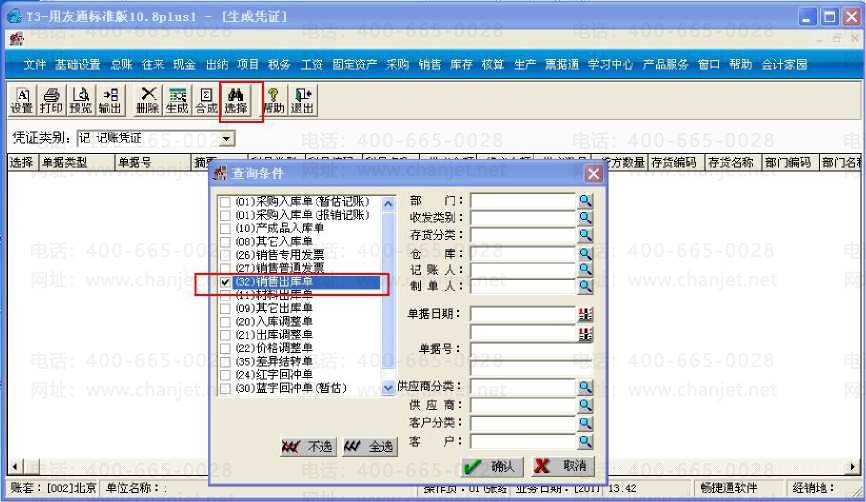Check (01)采购入库单(报销记账) checkbox
The width and height of the screenshot is (866, 502).
tap(225, 215)
